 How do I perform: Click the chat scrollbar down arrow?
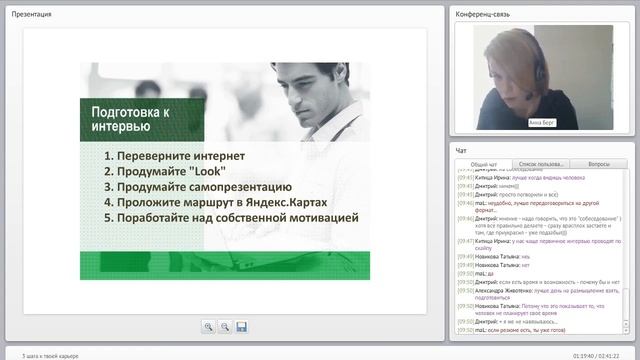[626, 331]
